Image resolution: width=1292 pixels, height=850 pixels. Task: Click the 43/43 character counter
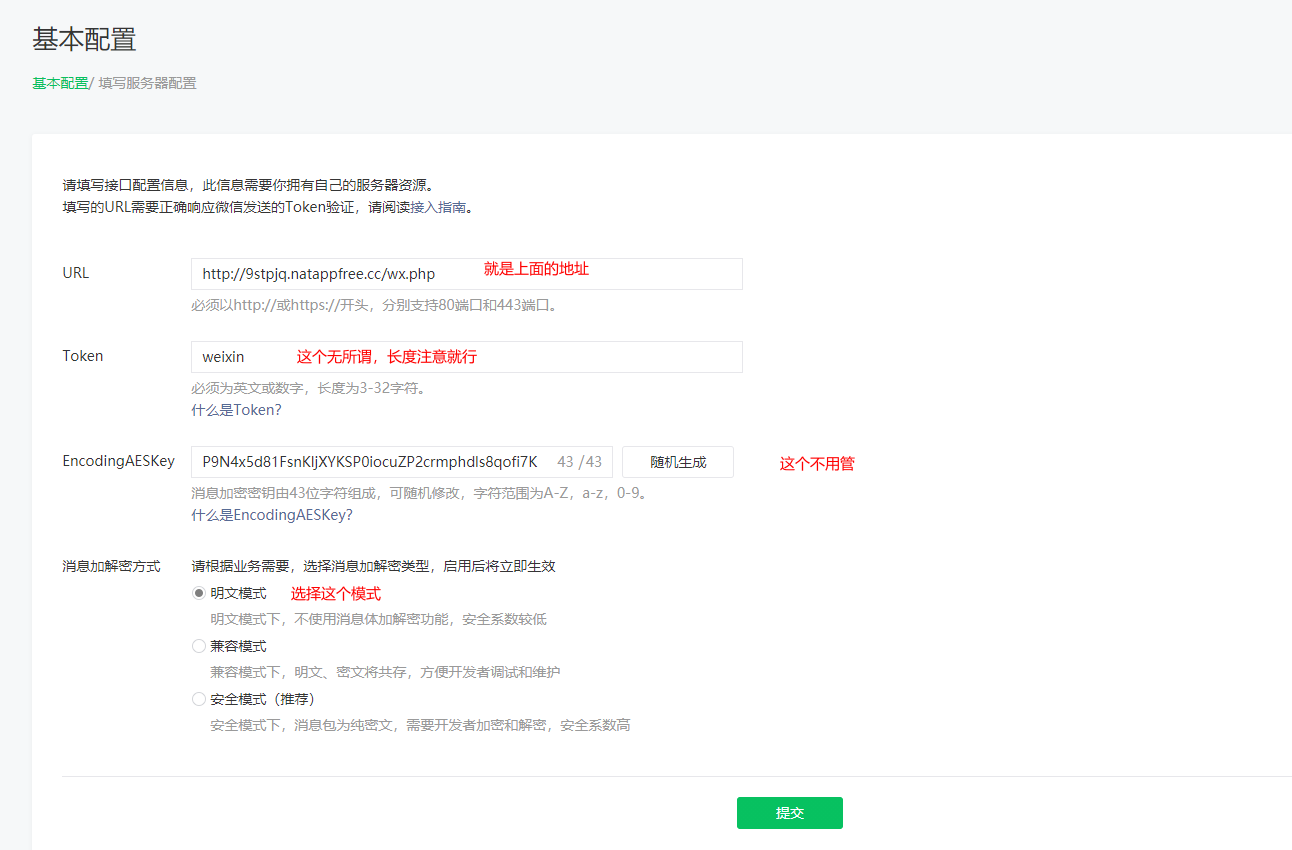pos(578,461)
